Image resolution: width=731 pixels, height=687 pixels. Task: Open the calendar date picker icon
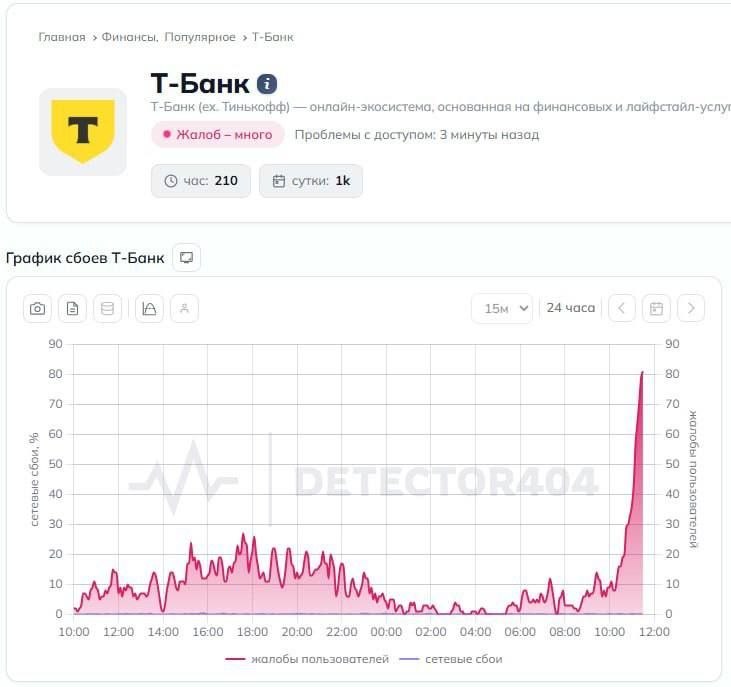coord(656,309)
